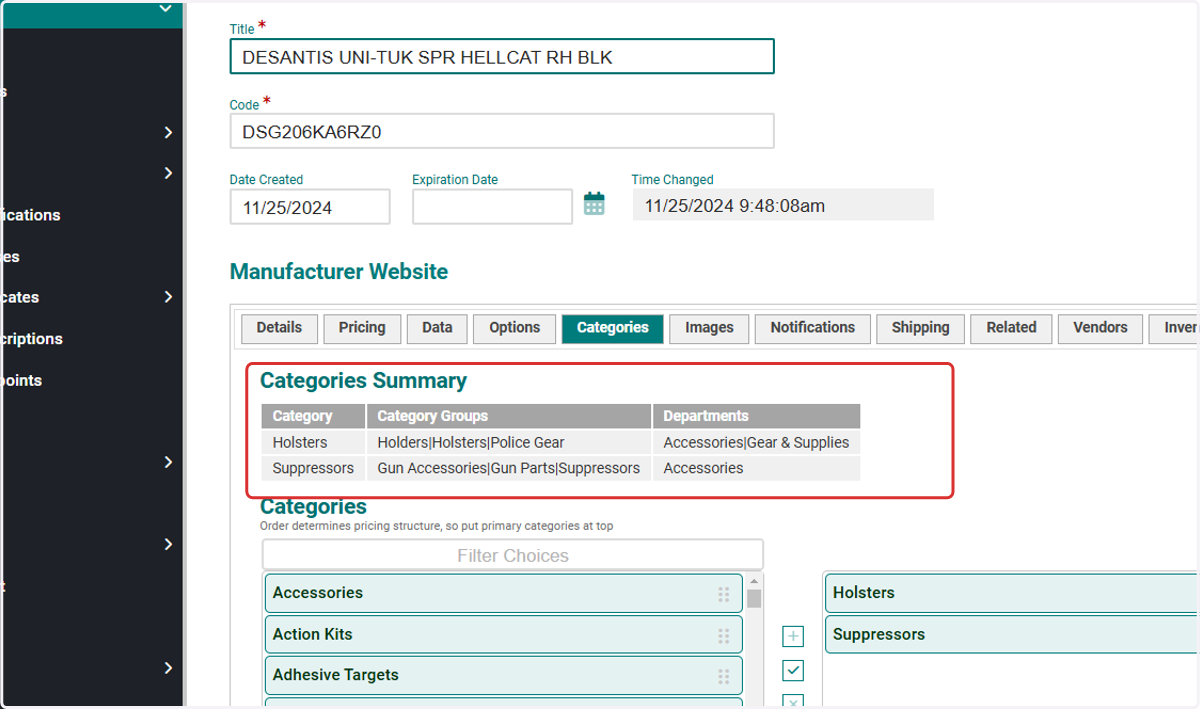1200x709 pixels.
Task: Select Action Kits in the available list
Action: [x=504, y=634]
